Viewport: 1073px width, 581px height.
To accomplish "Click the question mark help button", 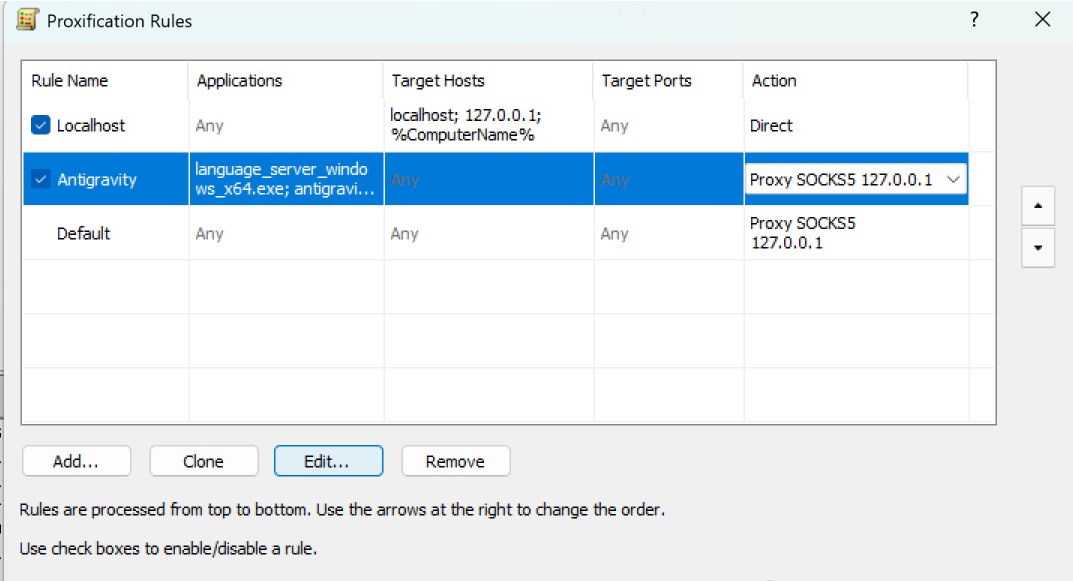I will (x=974, y=20).
